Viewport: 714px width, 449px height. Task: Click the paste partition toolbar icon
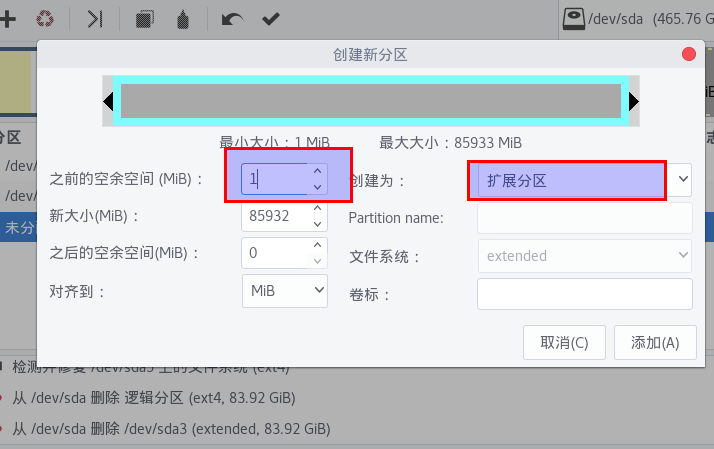[x=183, y=20]
